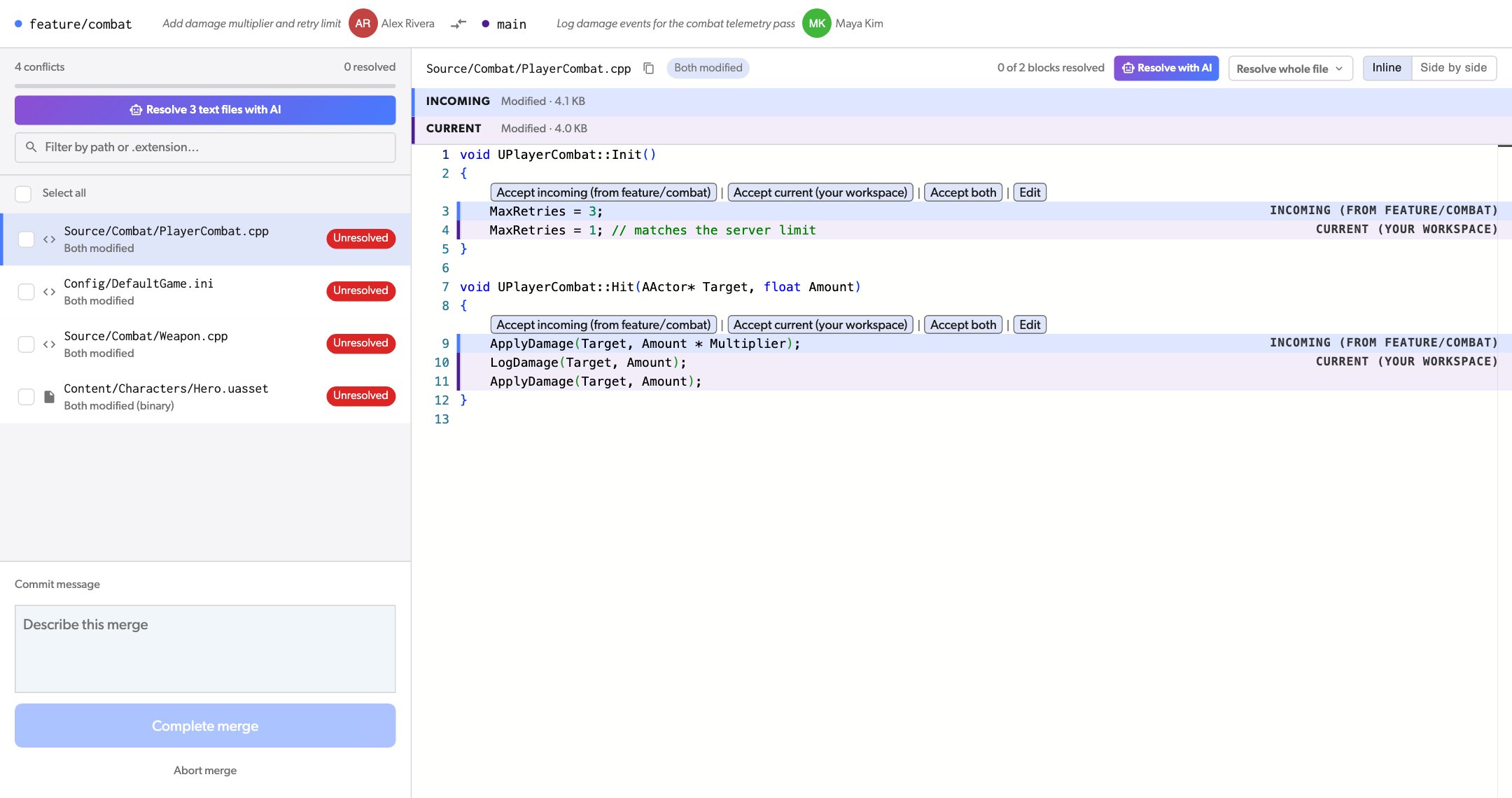1512x798 pixels.
Task: Click the Abort merge link
Action: tap(205, 771)
